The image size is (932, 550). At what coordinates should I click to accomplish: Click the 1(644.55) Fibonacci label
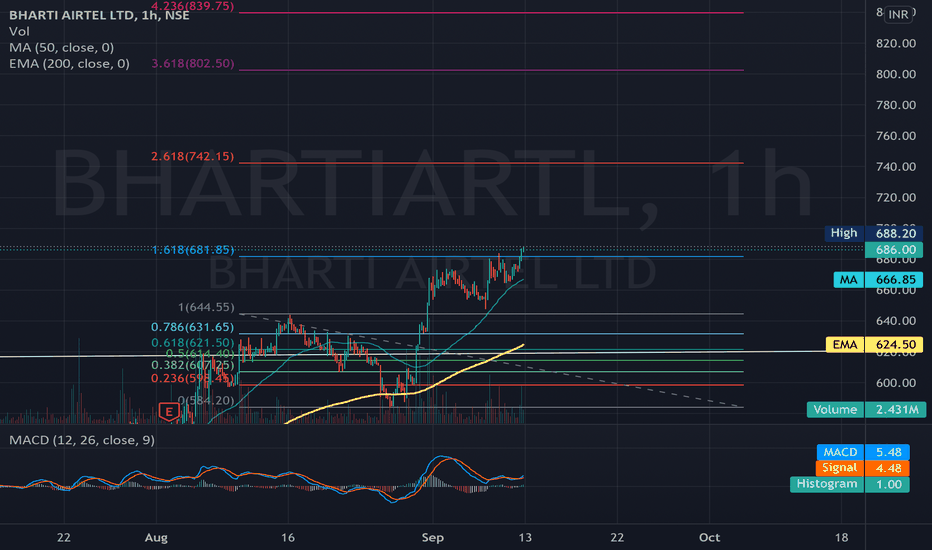pos(206,307)
